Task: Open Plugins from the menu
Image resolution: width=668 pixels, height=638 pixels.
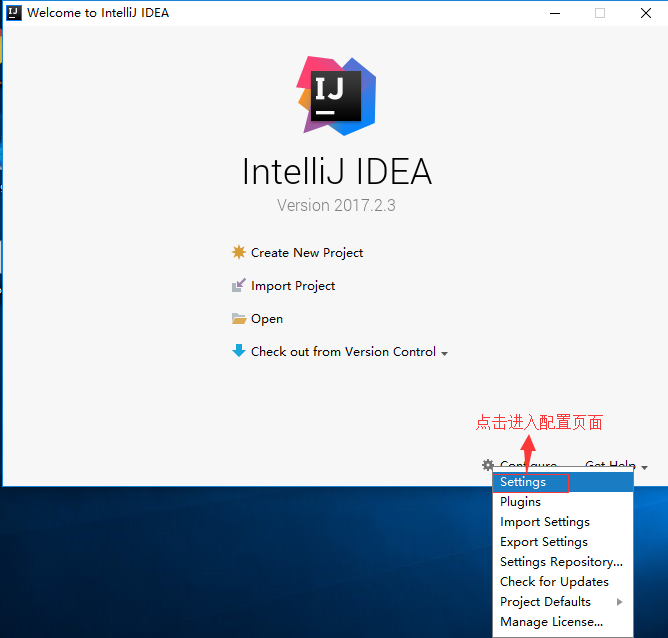Action: [x=563, y=502]
